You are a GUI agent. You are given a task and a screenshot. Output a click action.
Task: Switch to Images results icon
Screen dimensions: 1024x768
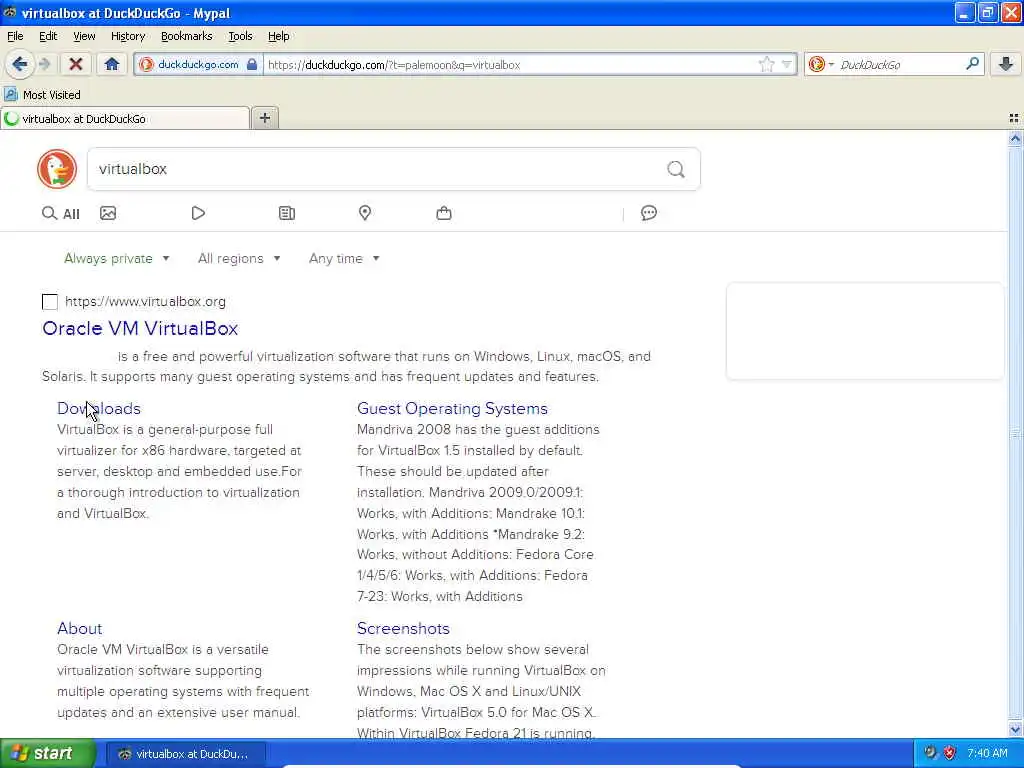[x=108, y=213]
